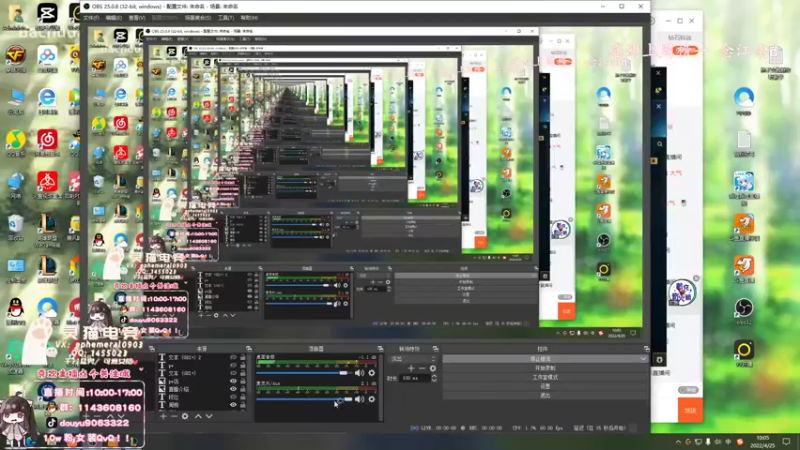
Task: Pop out the Controls dock float icon
Action: click(x=646, y=349)
